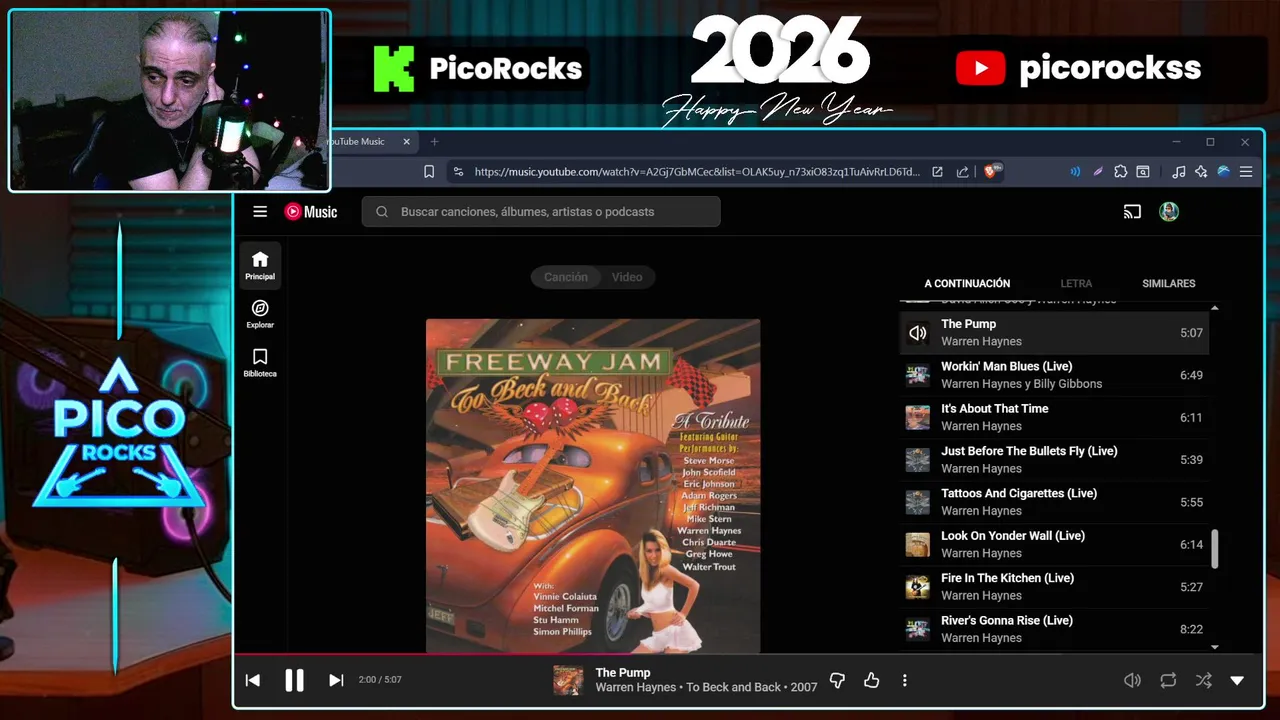Click the cast to device icon
This screenshot has width=1280, height=720.
tap(1132, 211)
